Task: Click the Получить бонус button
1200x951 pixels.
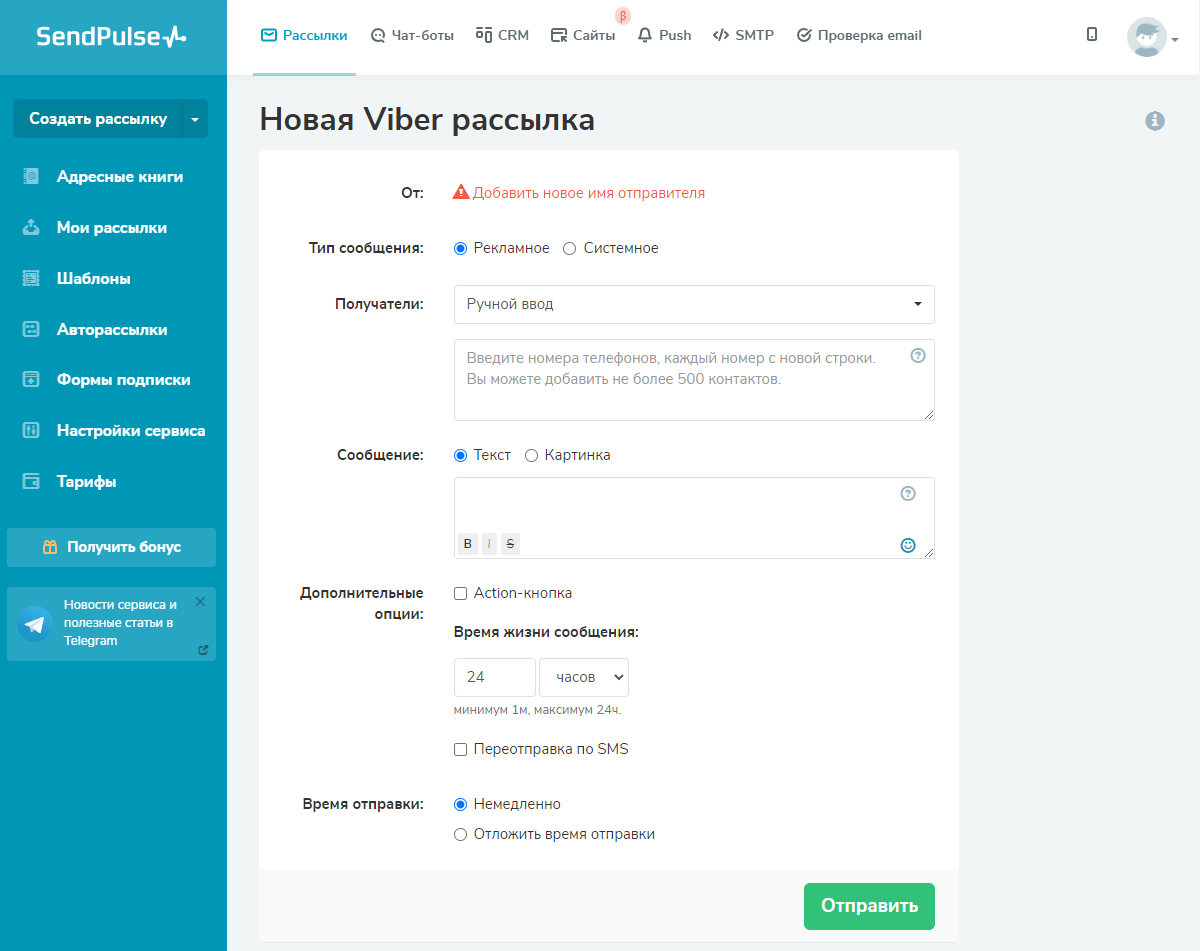Action: [x=111, y=547]
